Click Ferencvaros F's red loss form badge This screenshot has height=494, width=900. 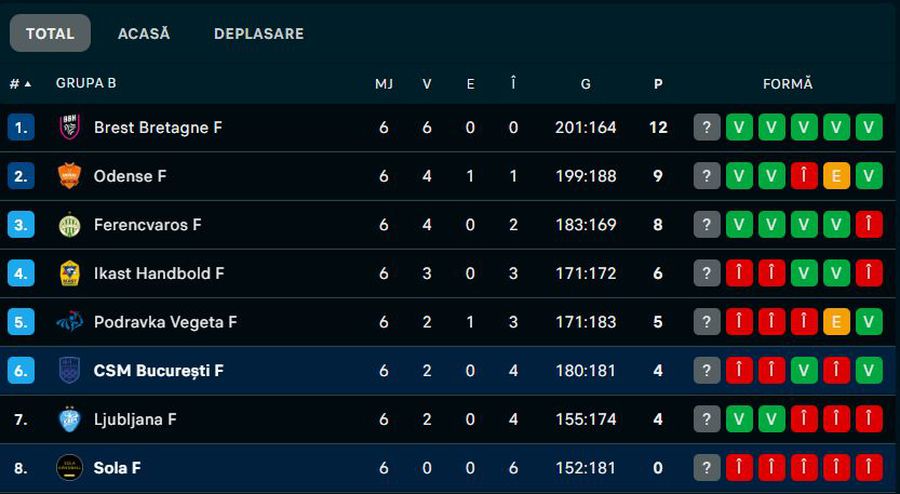coord(869,225)
